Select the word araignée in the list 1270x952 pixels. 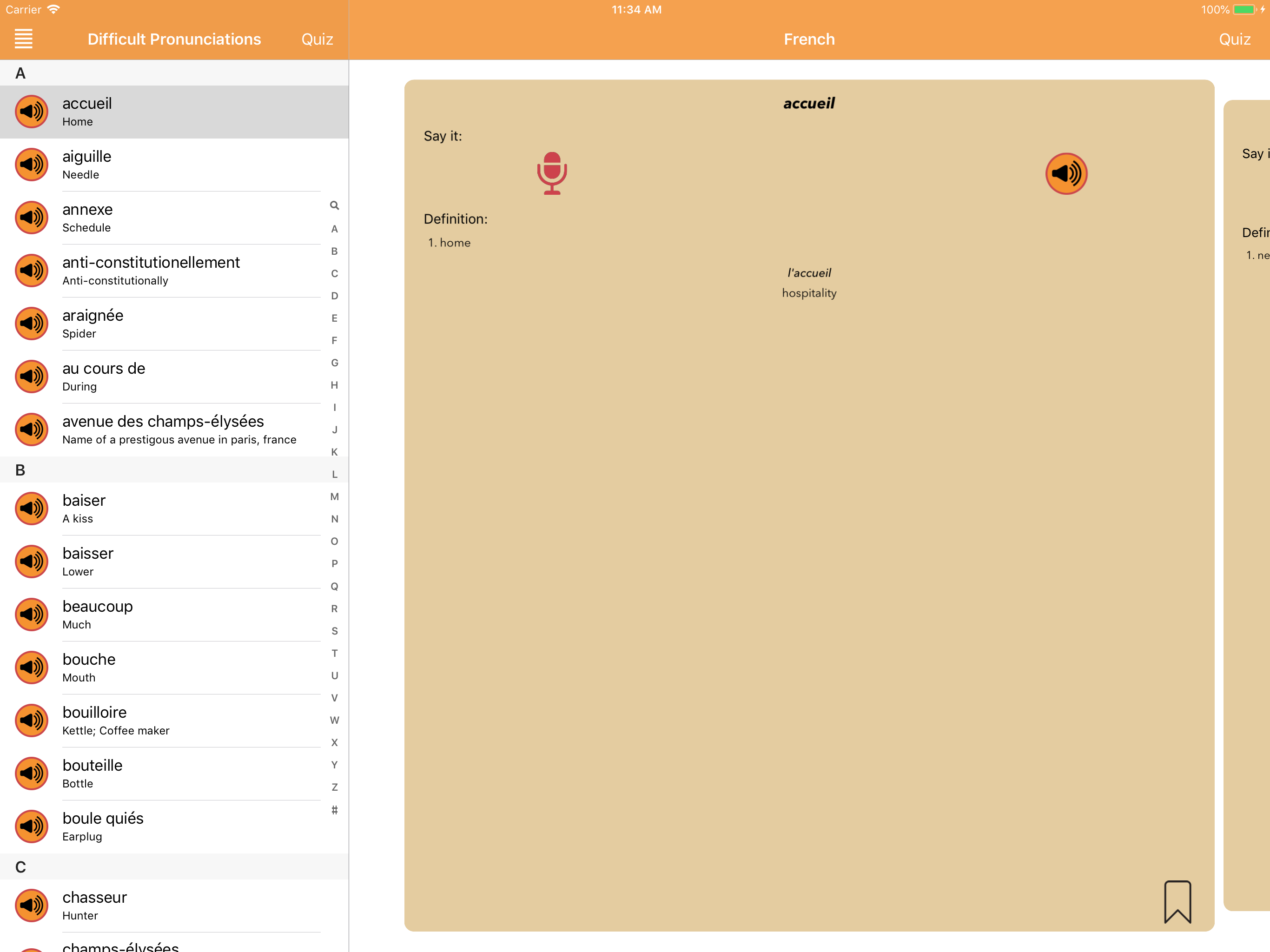point(174,324)
